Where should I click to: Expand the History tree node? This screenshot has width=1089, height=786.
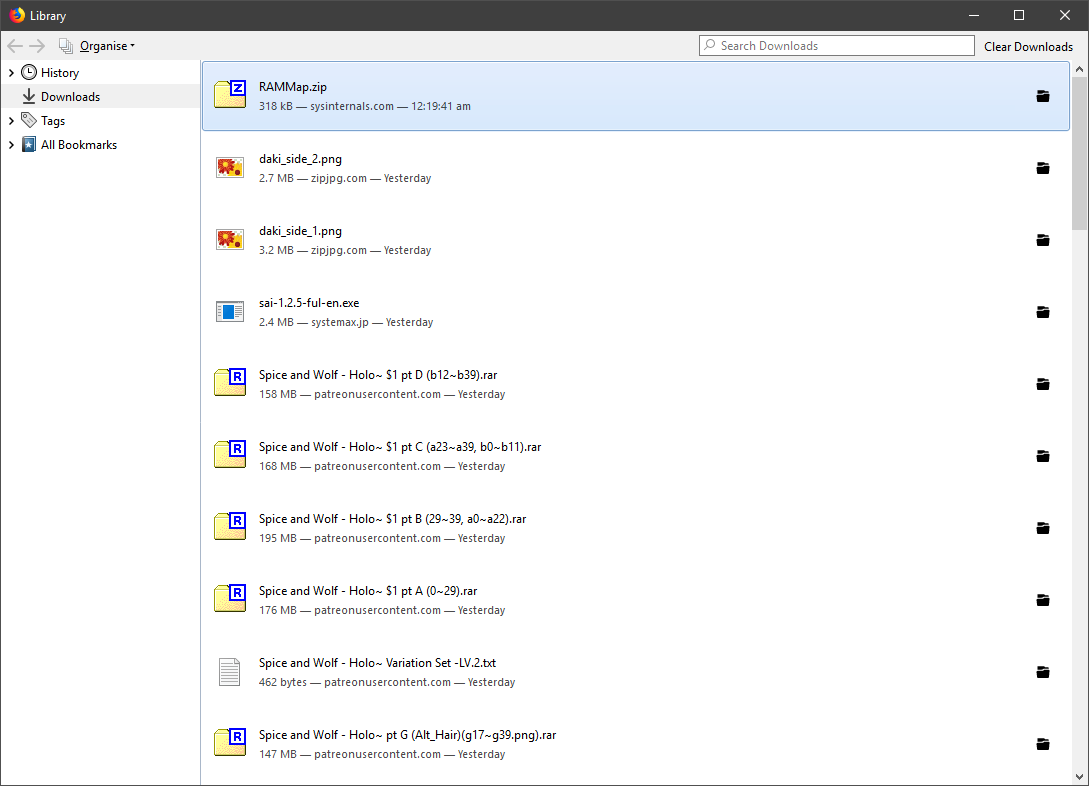(x=11, y=72)
